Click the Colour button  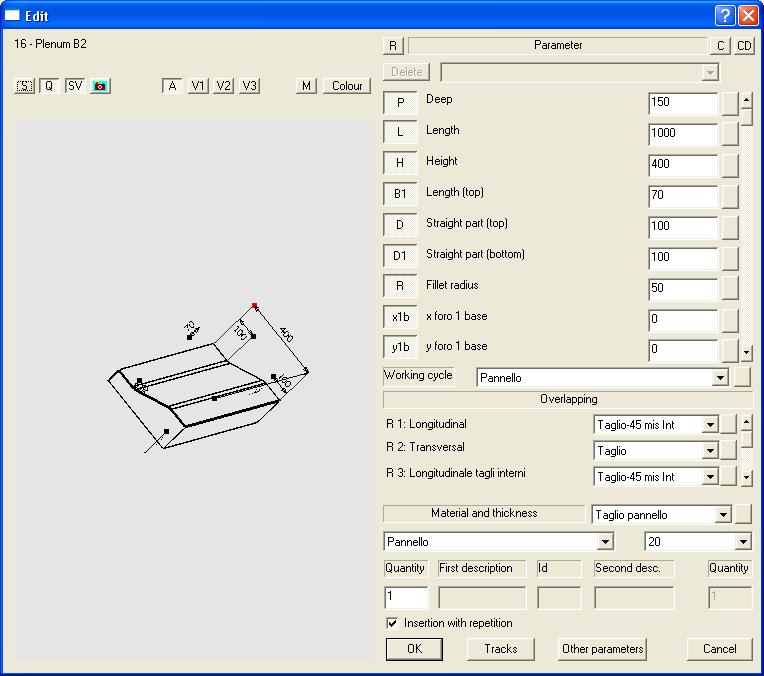point(347,86)
